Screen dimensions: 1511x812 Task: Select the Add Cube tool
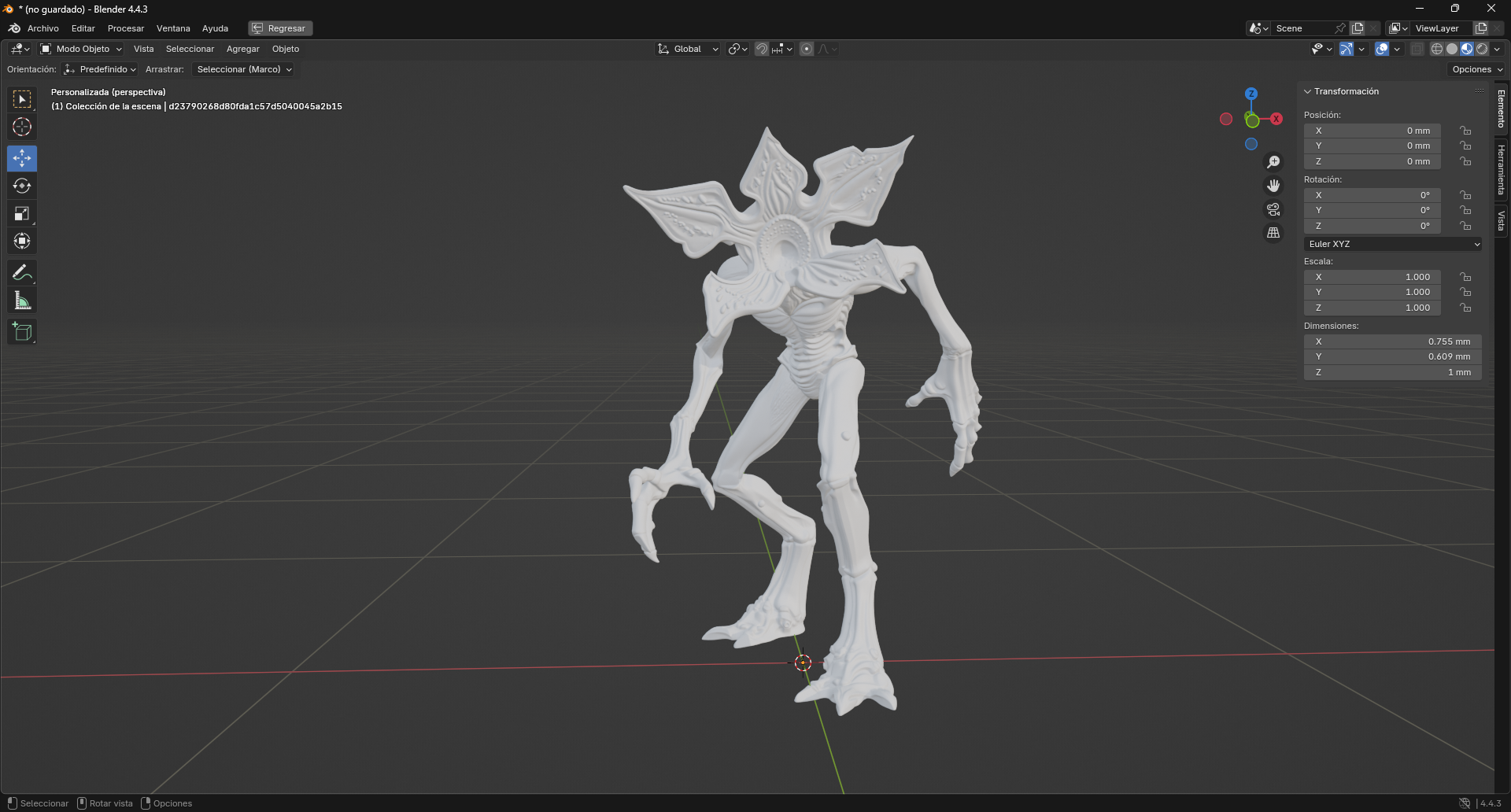22,332
